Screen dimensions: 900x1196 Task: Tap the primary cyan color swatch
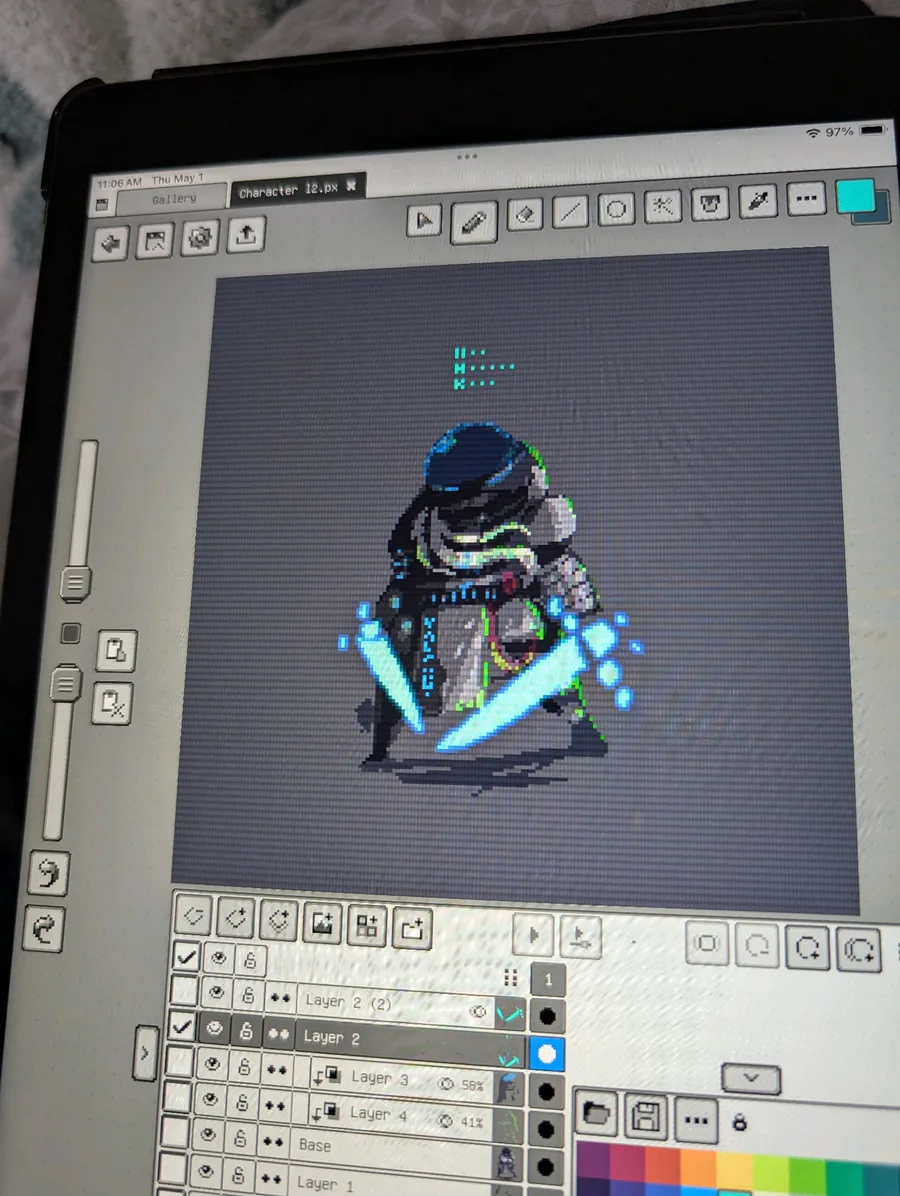coord(855,196)
